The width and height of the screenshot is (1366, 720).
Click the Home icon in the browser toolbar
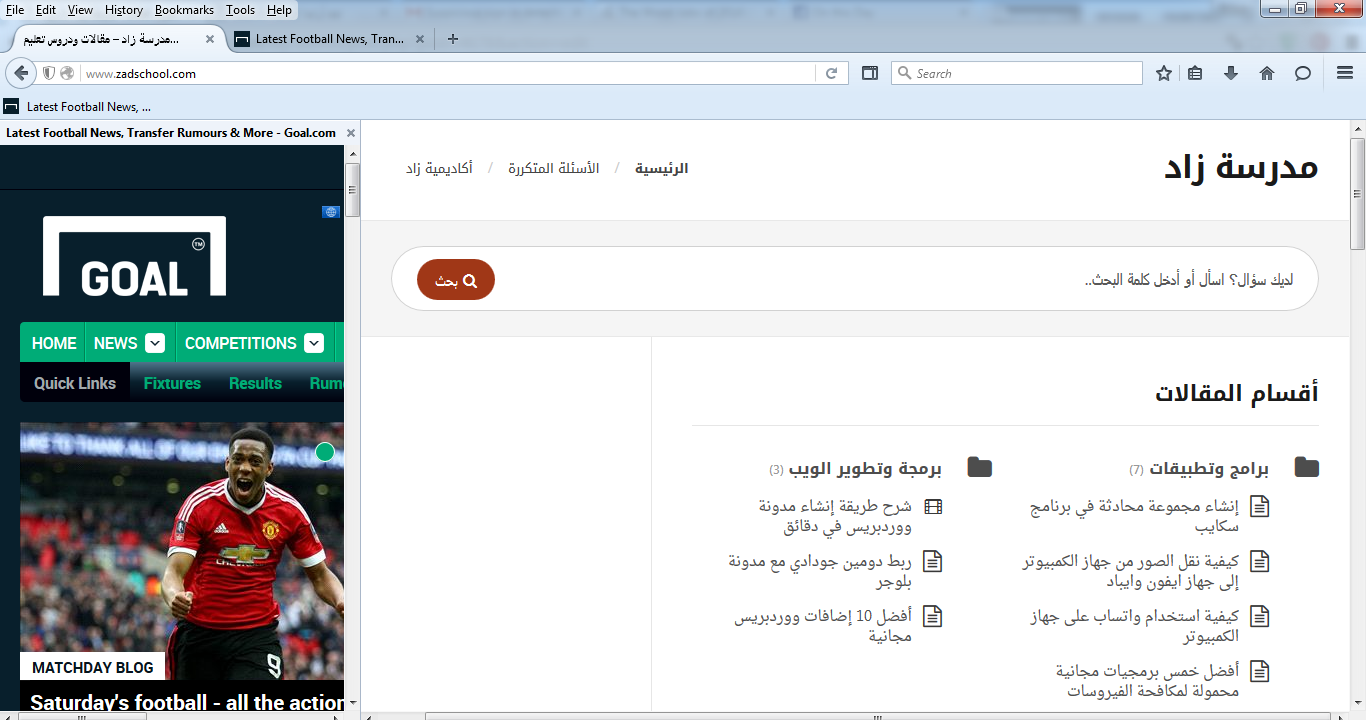(x=1266, y=72)
